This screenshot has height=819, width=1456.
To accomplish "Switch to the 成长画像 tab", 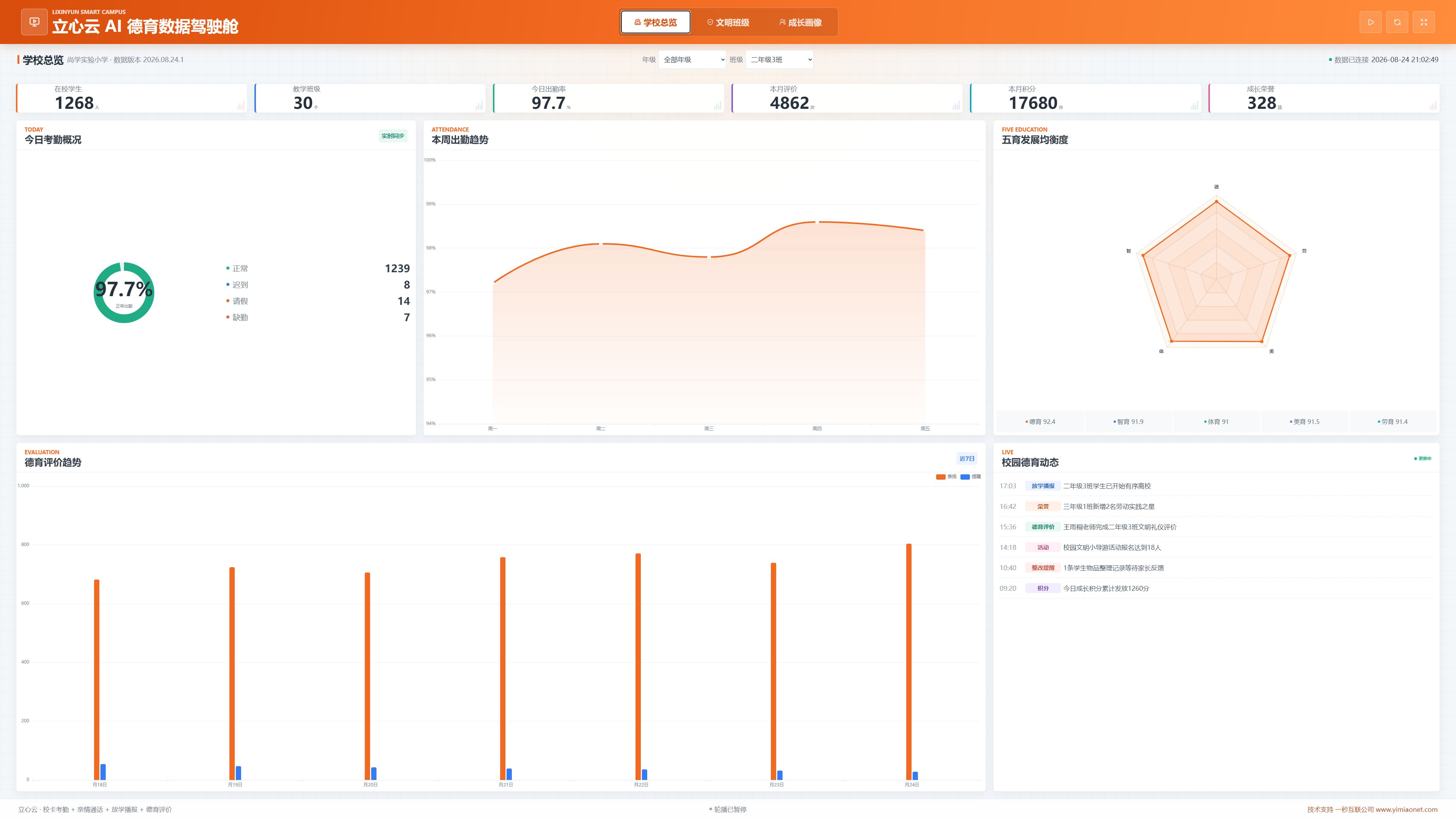I will pyautogui.click(x=800, y=22).
